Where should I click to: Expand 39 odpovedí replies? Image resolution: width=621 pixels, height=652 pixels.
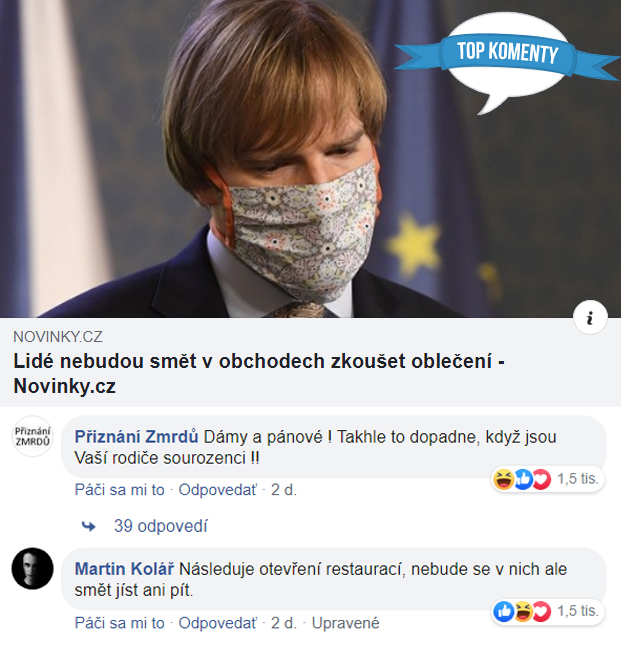click(x=161, y=526)
